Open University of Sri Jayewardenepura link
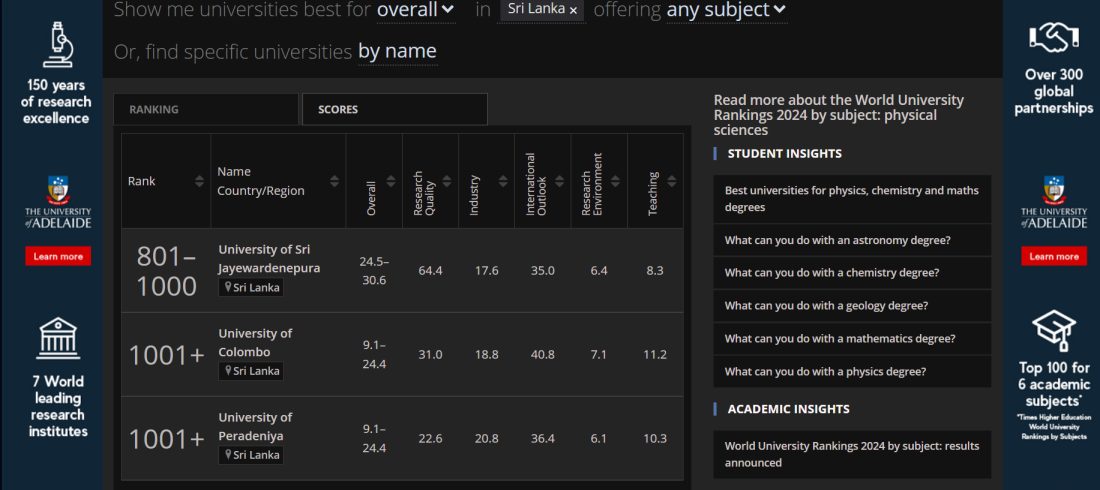Image resolution: width=1100 pixels, height=490 pixels. tap(268, 258)
